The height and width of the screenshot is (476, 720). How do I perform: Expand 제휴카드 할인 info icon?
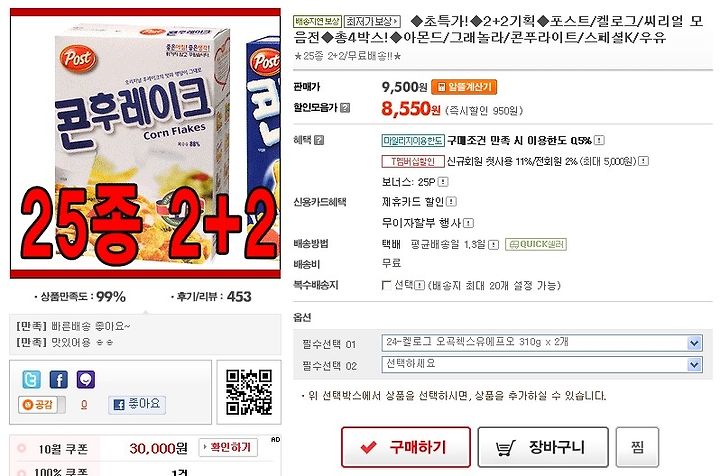point(451,202)
